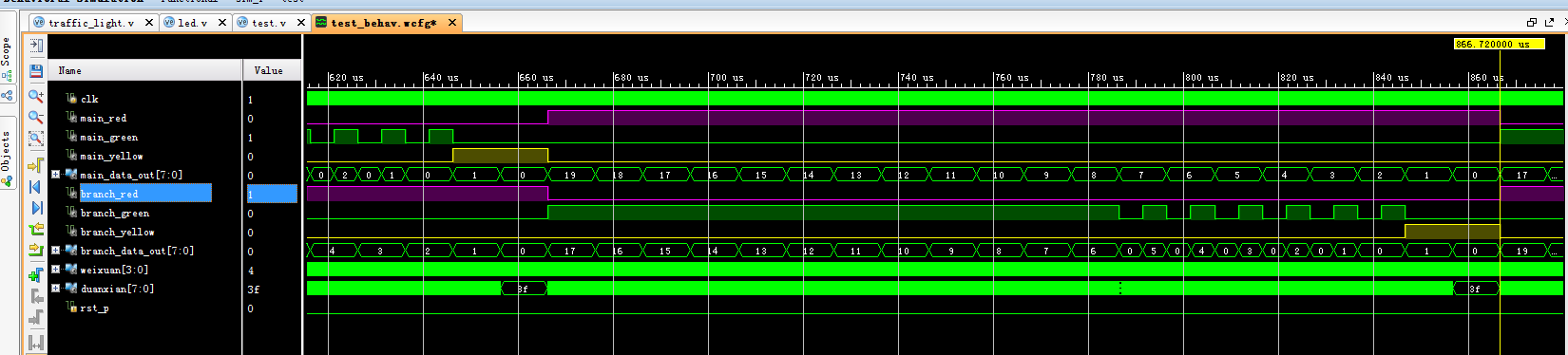
Task: Click the Zoom Fit icon
Action: [x=36, y=139]
